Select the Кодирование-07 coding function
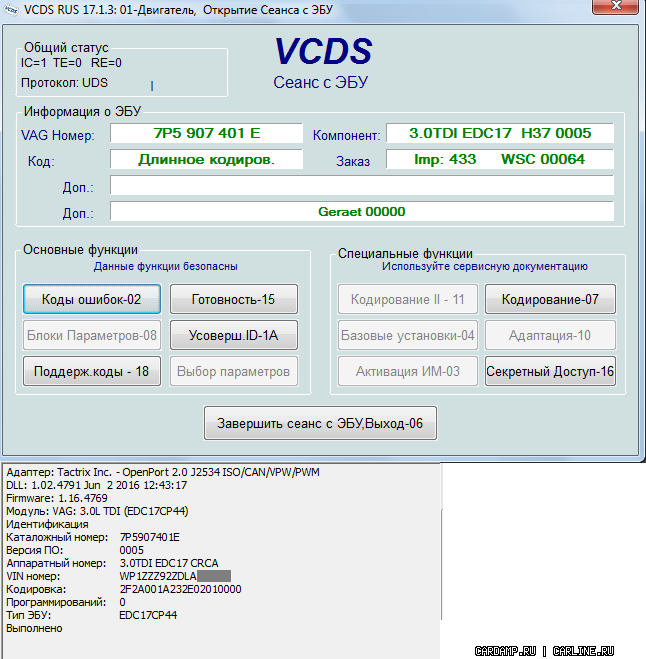Viewport: 646px width, 659px height. pos(550,299)
